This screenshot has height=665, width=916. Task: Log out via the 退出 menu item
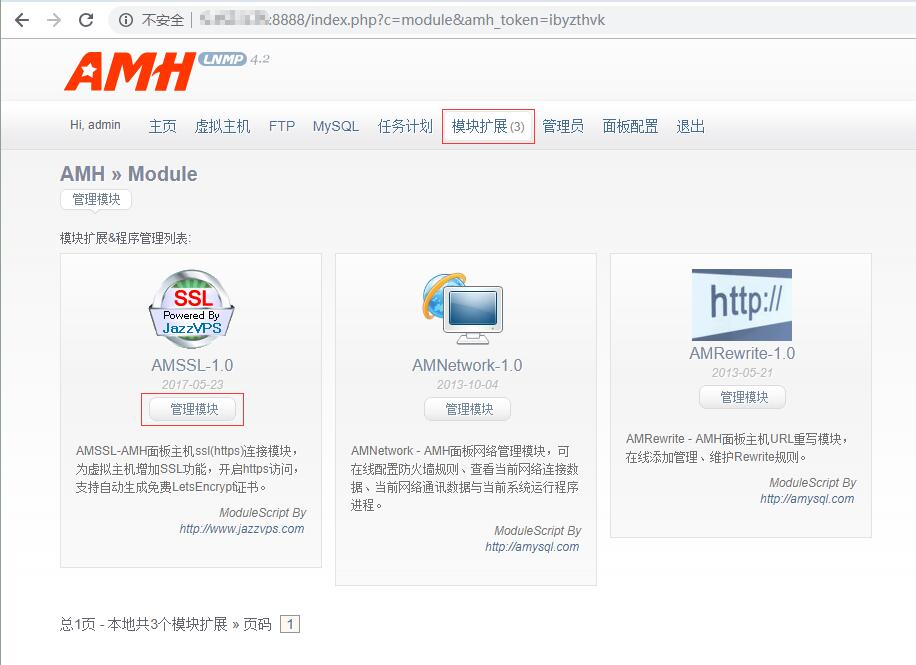click(691, 126)
